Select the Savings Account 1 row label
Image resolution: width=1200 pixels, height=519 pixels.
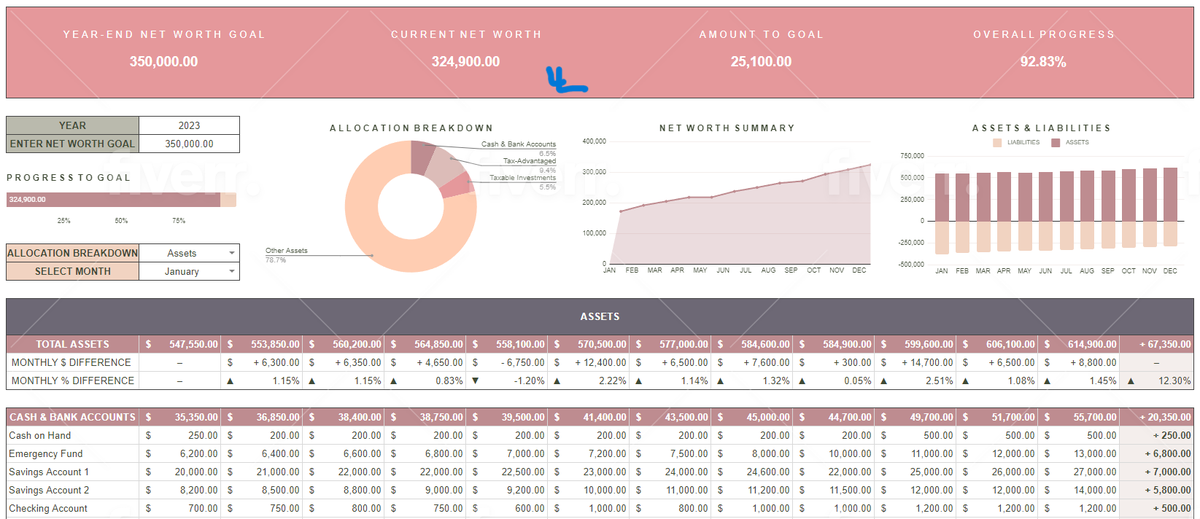(72, 472)
